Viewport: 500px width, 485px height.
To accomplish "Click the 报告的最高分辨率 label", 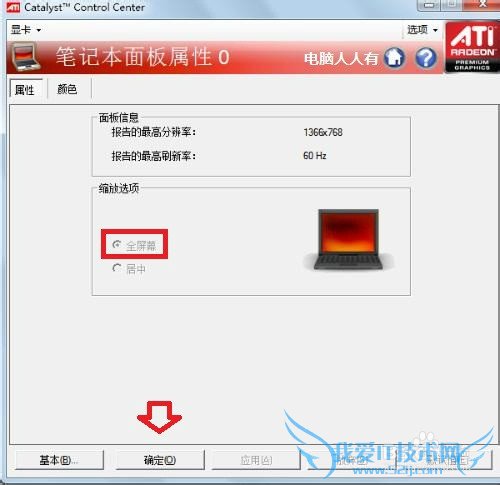I will click(154, 132).
